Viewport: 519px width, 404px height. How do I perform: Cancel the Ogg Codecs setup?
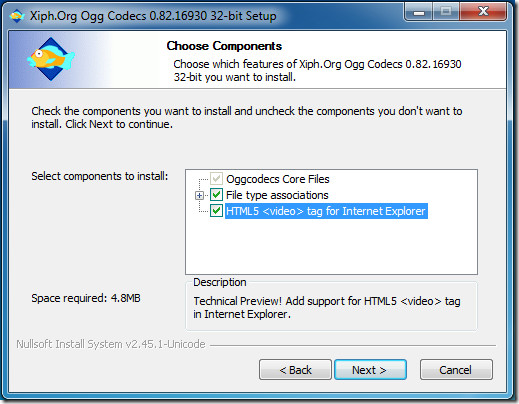pyautogui.click(x=456, y=370)
